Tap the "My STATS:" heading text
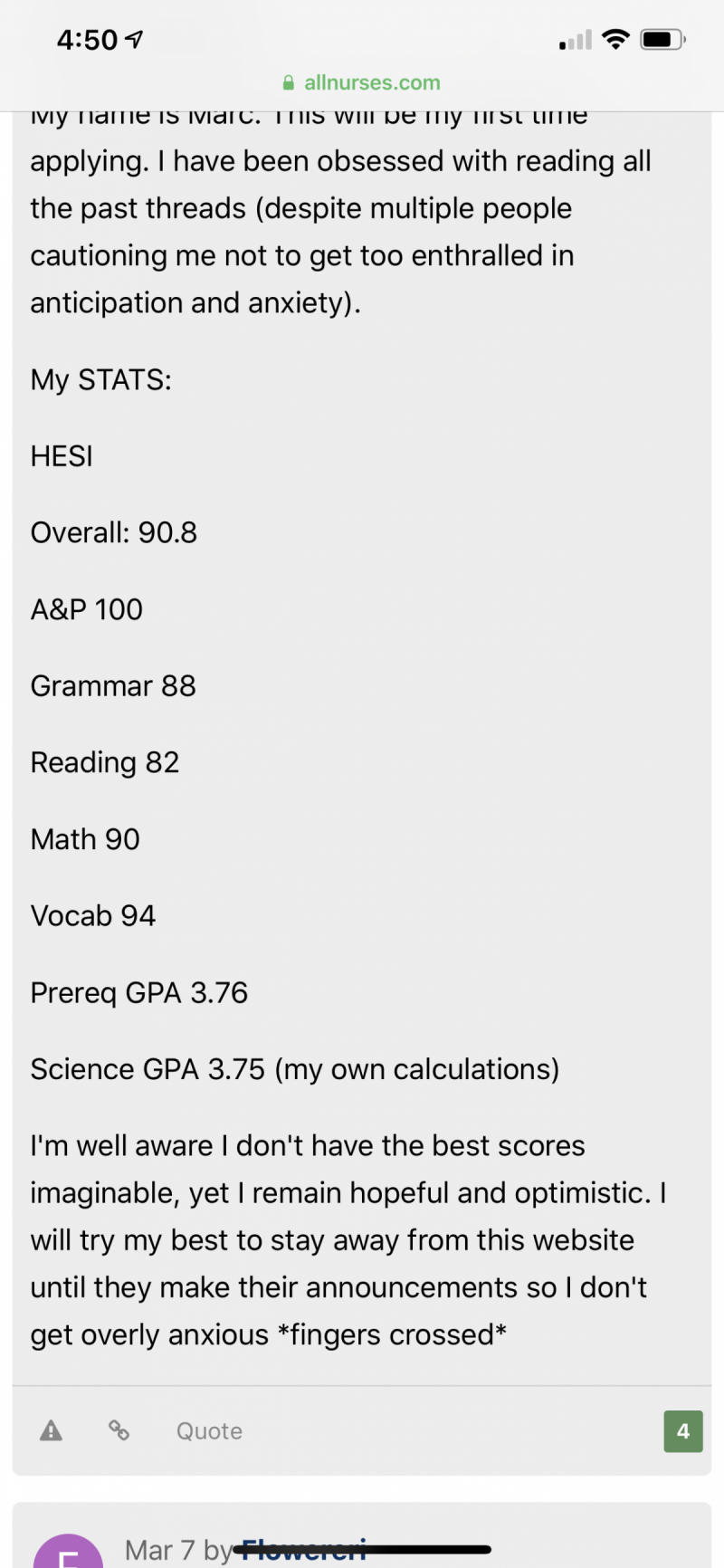The width and height of the screenshot is (724, 1568). pyautogui.click(x=101, y=380)
